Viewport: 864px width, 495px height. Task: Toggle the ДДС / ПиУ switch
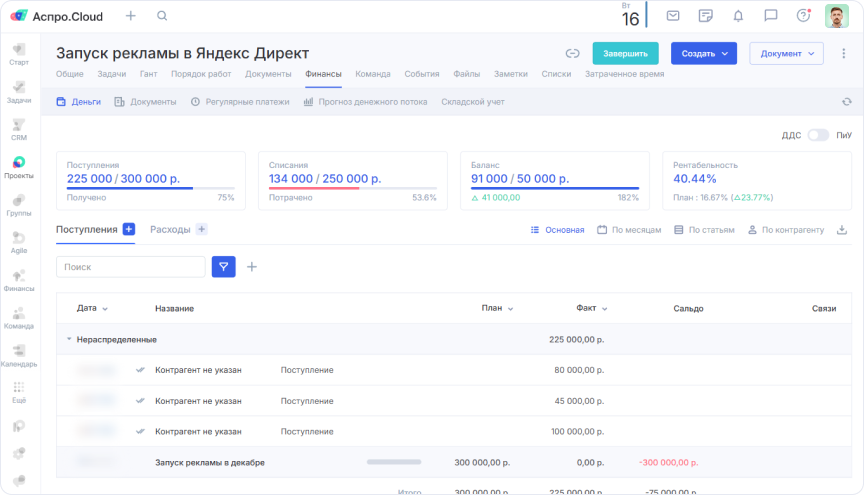click(x=817, y=135)
